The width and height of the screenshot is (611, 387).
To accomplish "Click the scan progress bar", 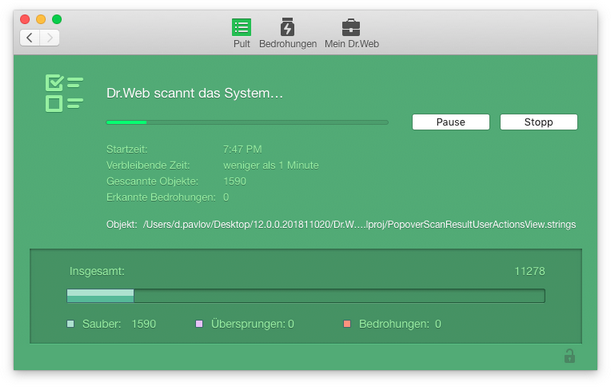I will (247, 122).
